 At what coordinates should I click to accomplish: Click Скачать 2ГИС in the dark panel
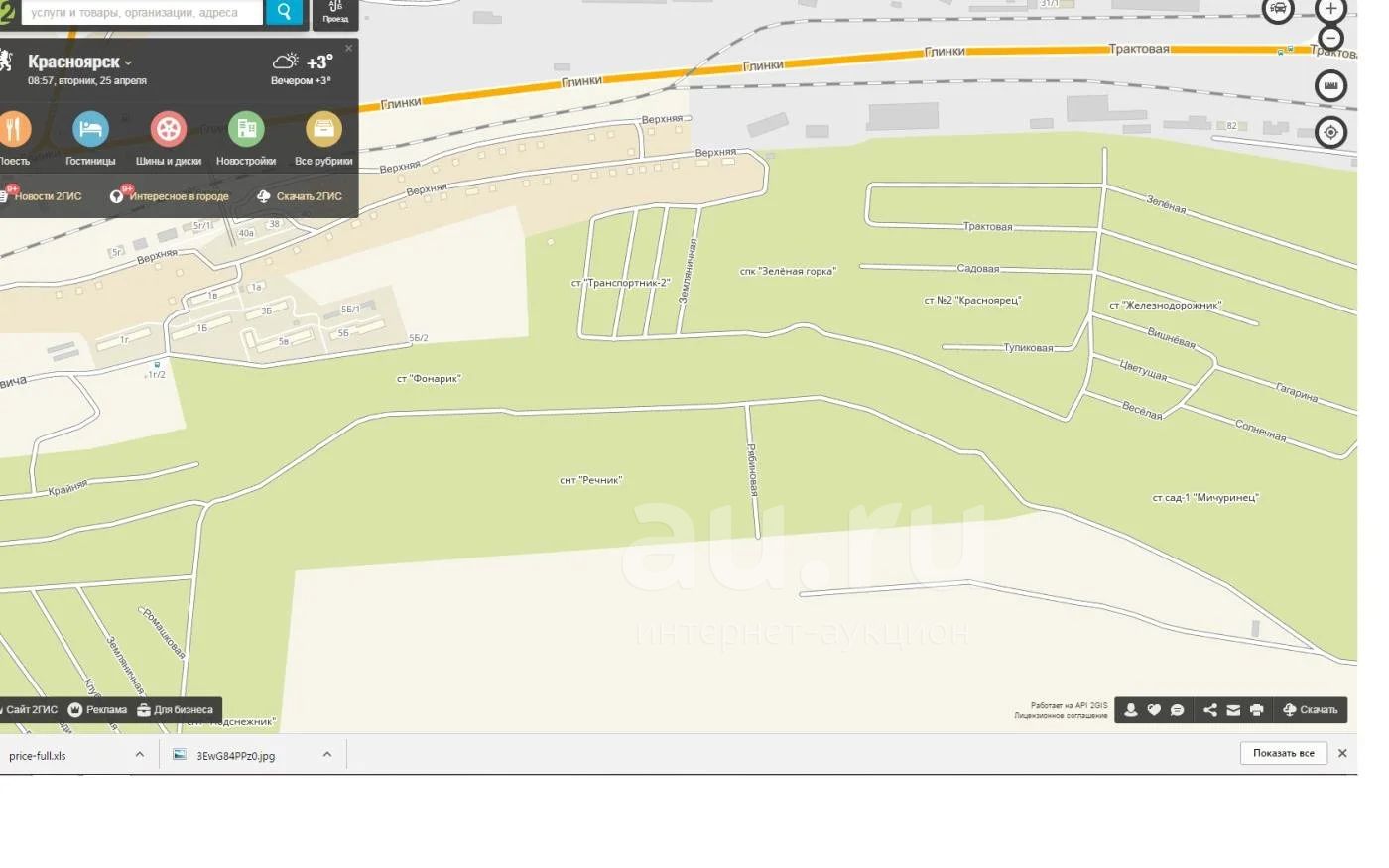(x=300, y=196)
